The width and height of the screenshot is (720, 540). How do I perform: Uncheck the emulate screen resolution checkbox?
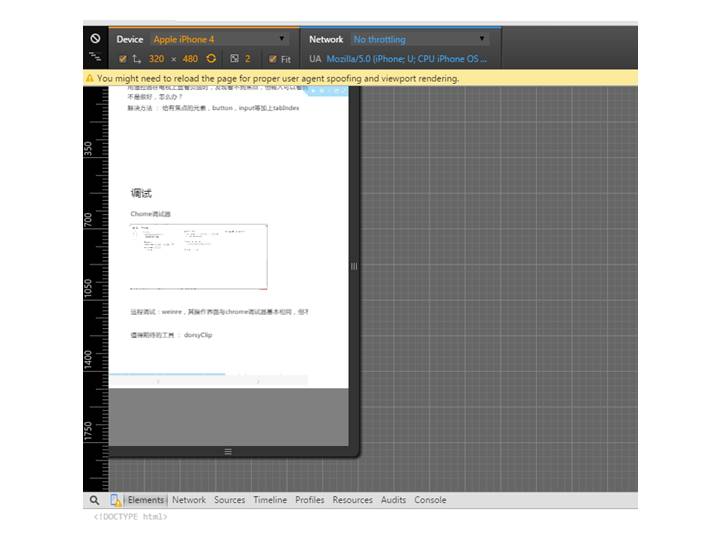[x=122, y=59]
